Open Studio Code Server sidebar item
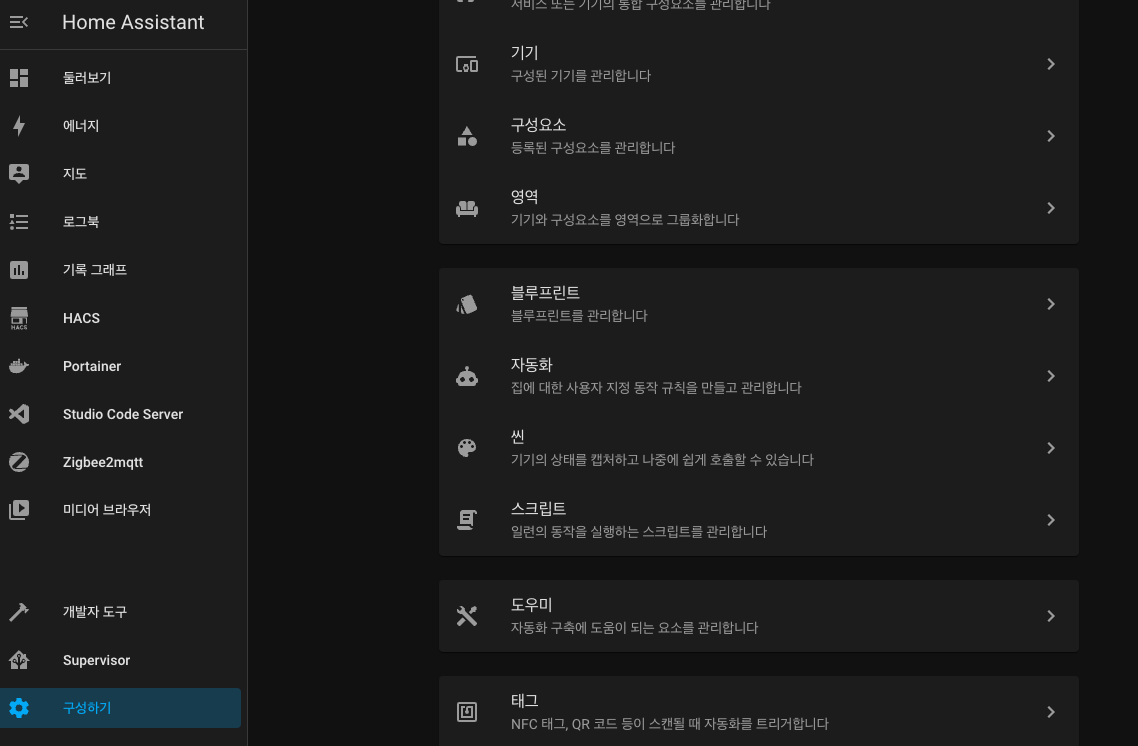This screenshot has height=746, width=1138. pos(120,414)
